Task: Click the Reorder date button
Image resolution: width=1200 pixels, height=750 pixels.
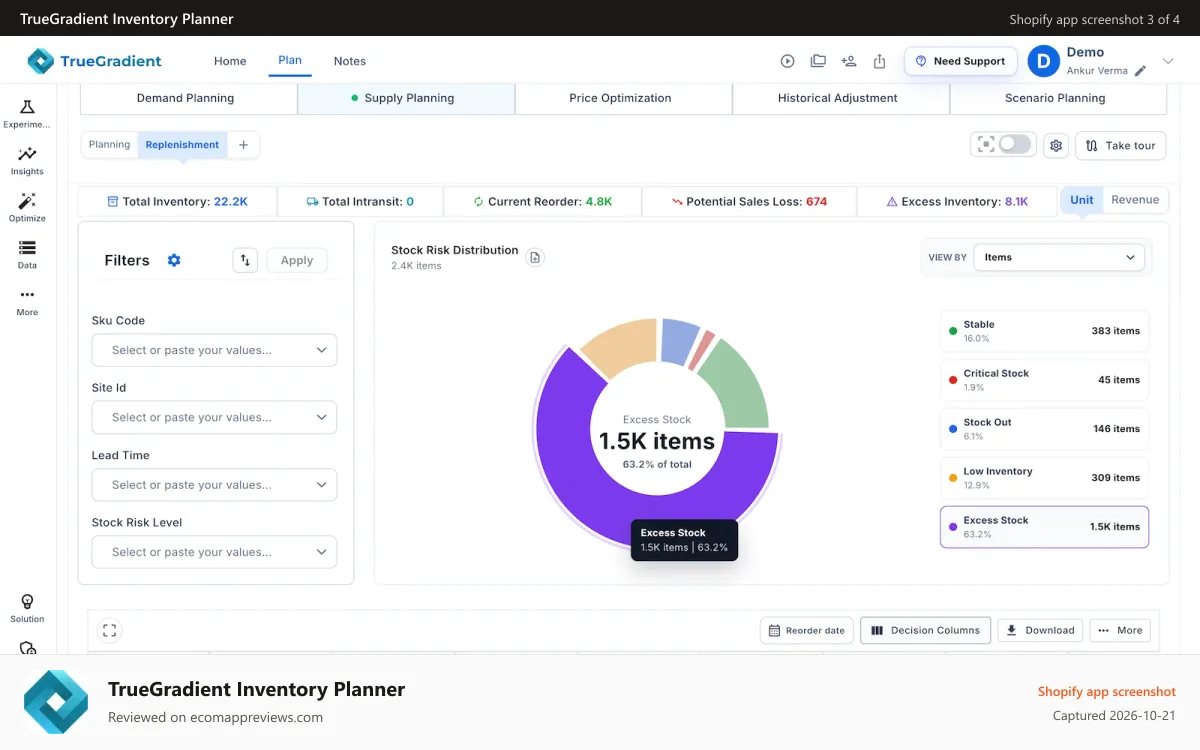Action: click(806, 630)
